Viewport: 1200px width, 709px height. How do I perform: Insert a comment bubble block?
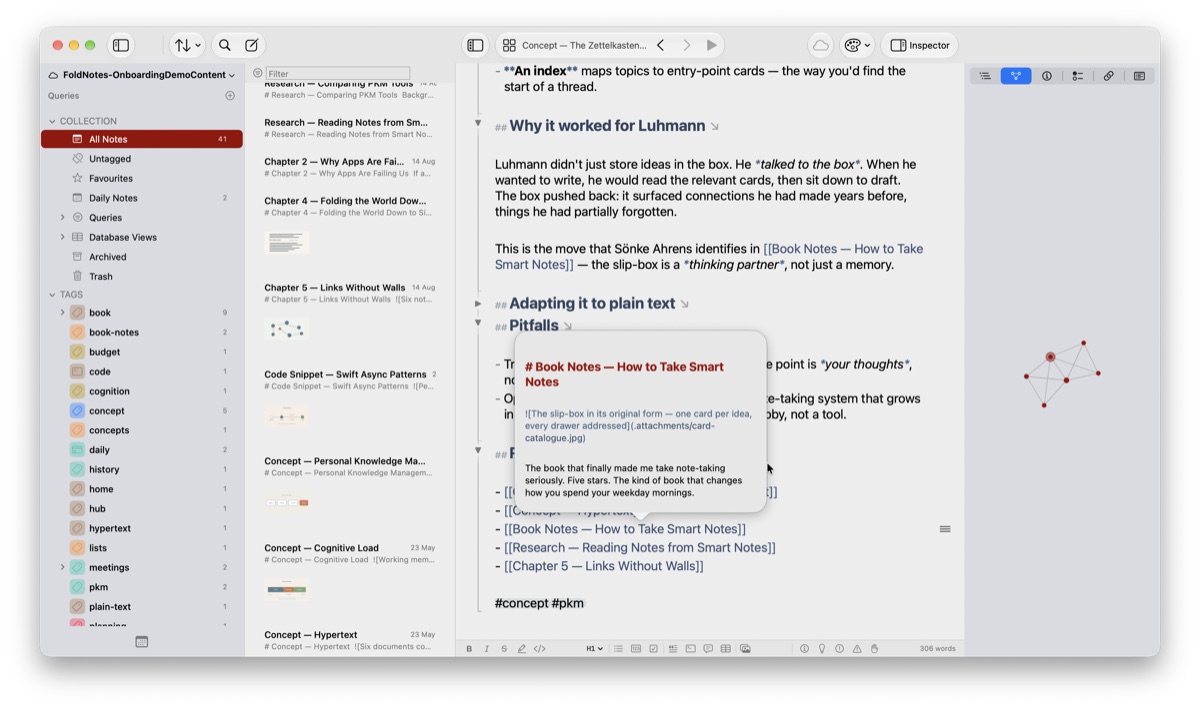(708, 649)
